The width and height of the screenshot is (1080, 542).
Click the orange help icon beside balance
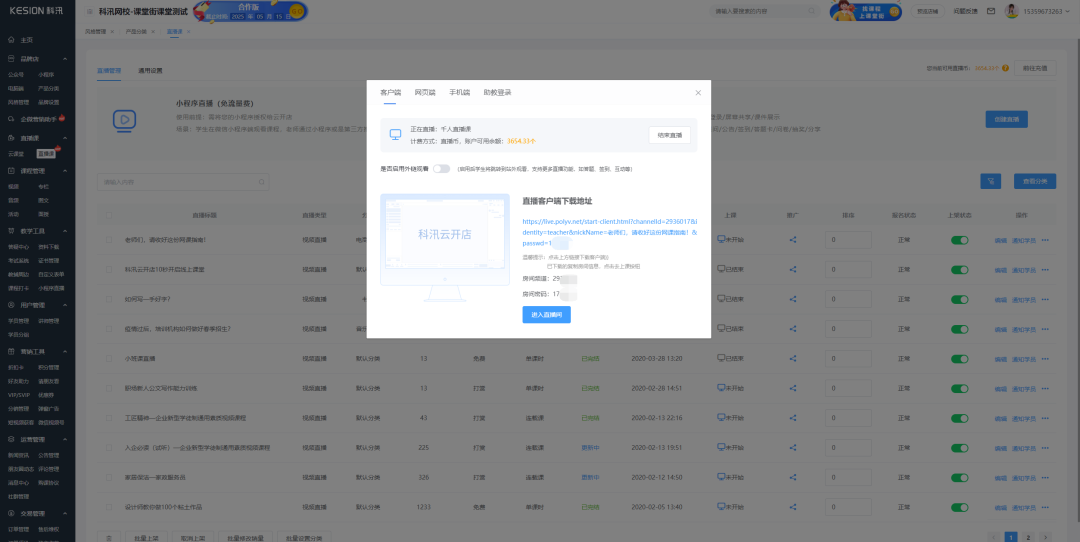1005,68
